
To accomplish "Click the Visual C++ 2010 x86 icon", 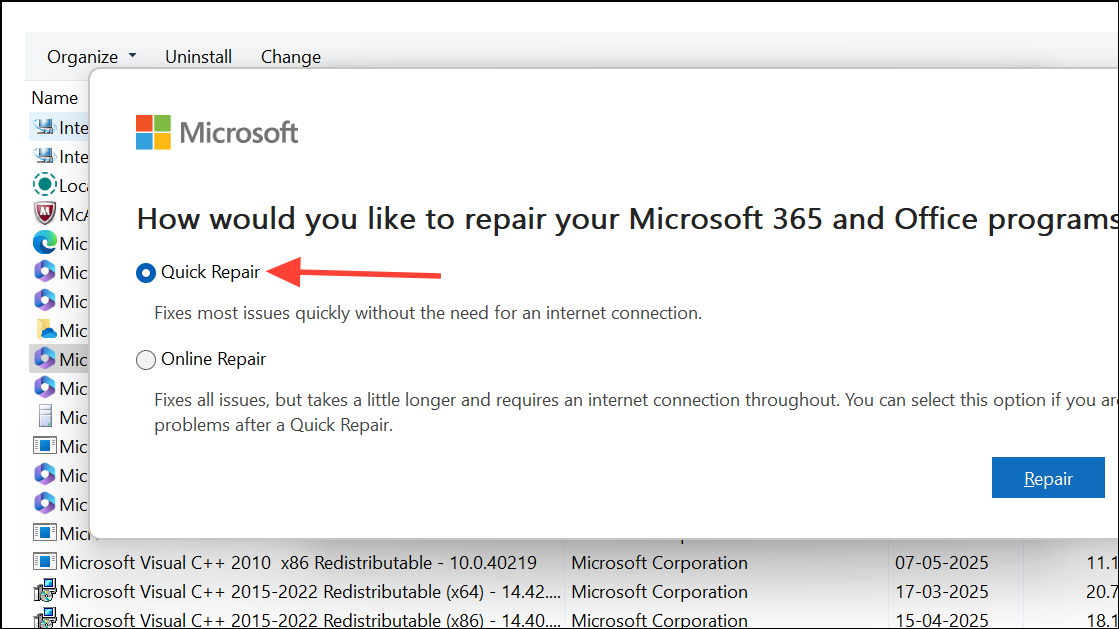I will point(44,562).
